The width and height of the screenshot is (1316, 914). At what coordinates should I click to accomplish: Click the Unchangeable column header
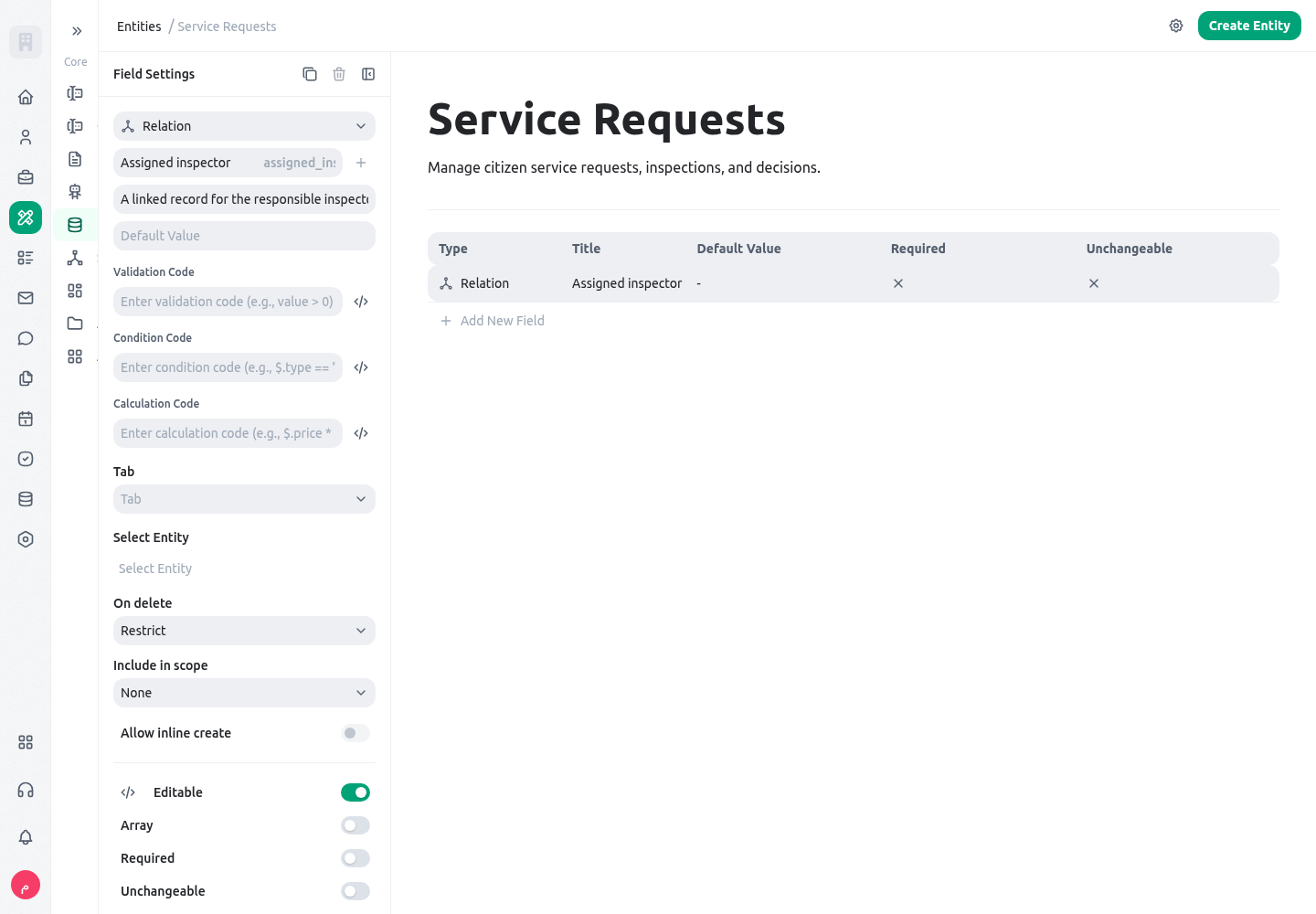(x=1130, y=249)
